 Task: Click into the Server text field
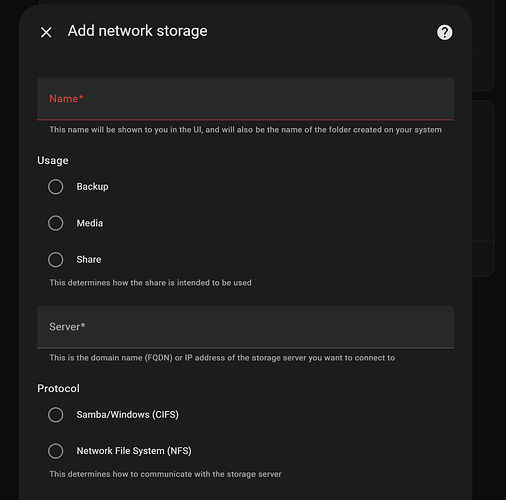point(245,327)
